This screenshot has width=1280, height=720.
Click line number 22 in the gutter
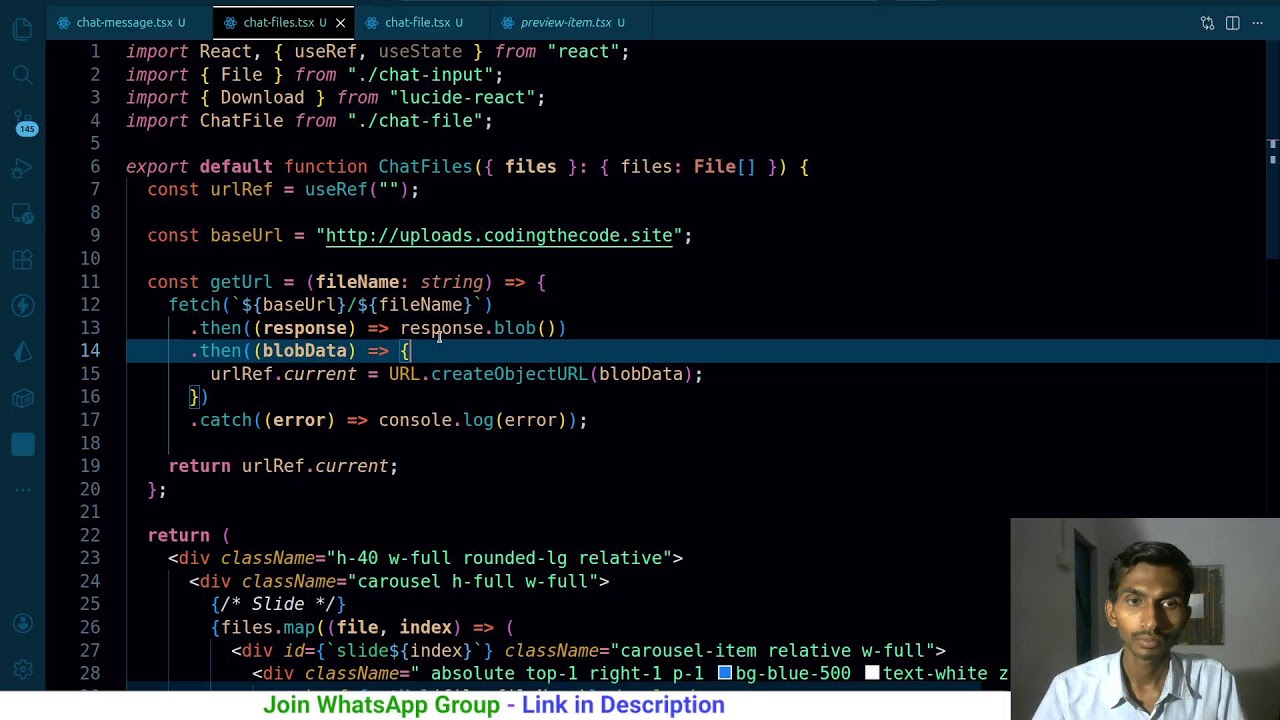pos(90,535)
